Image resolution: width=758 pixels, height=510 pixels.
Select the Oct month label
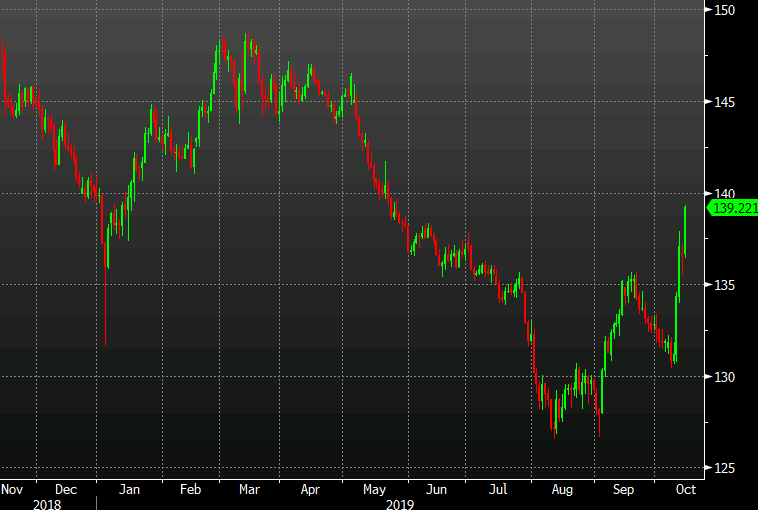click(685, 489)
